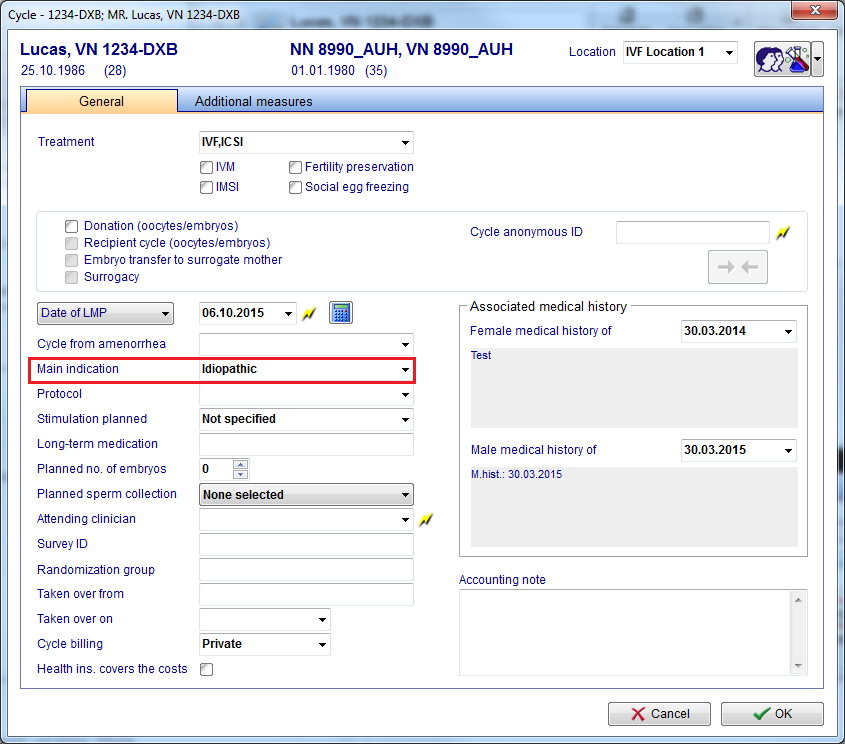Check Recipient cycle (oocytes/embryos) option
The width and height of the screenshot is (845, 744).
click(71, 244)
